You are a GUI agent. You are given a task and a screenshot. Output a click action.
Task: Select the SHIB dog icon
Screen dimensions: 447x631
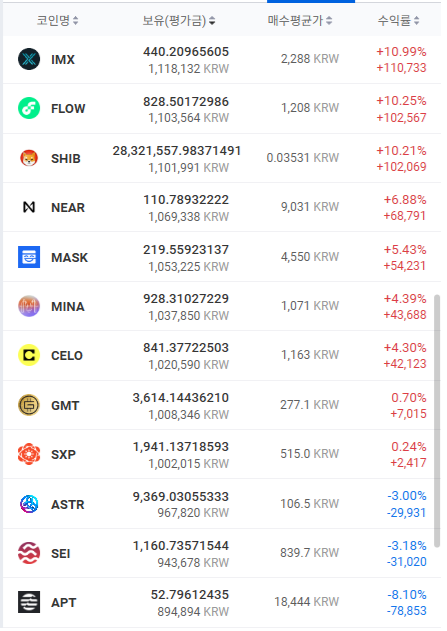[x=29, y=158]
